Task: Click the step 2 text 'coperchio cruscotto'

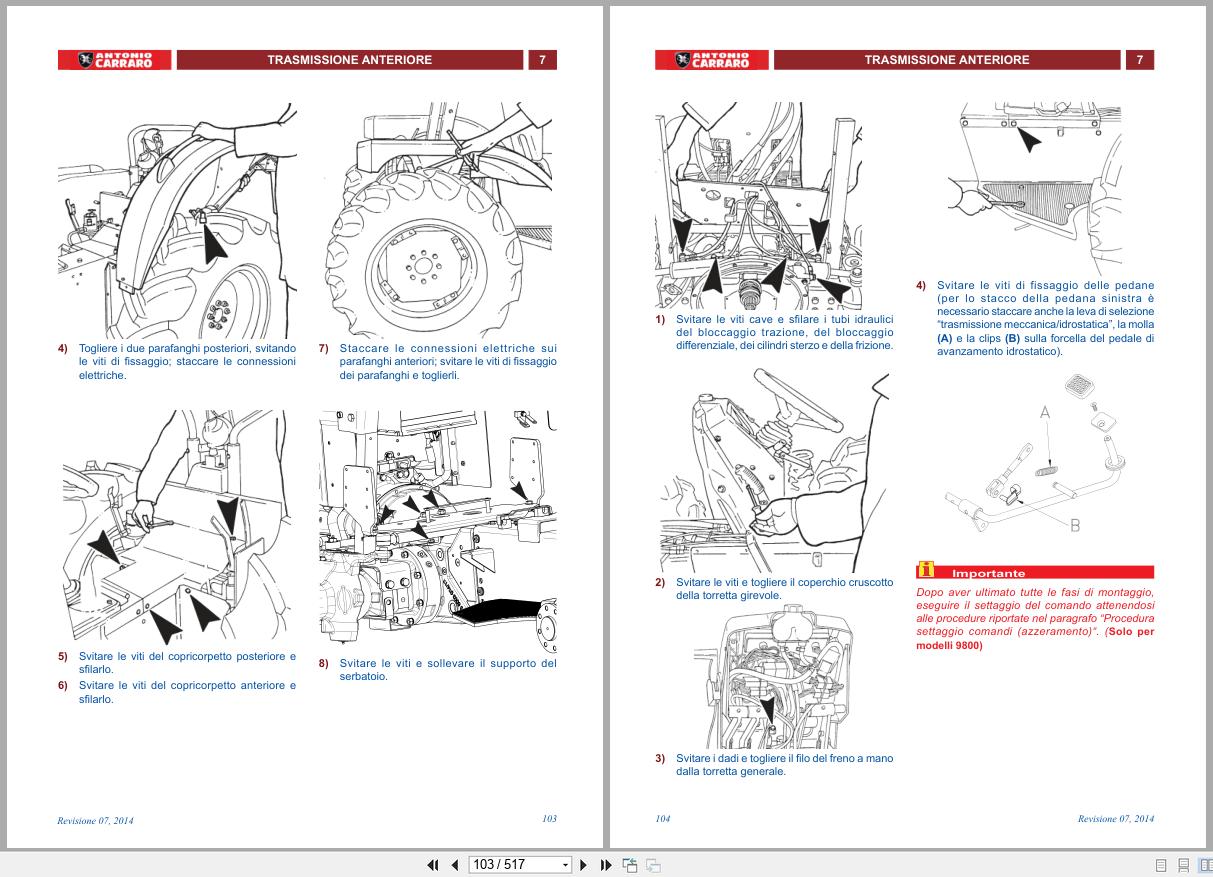Action: (842, 582)
